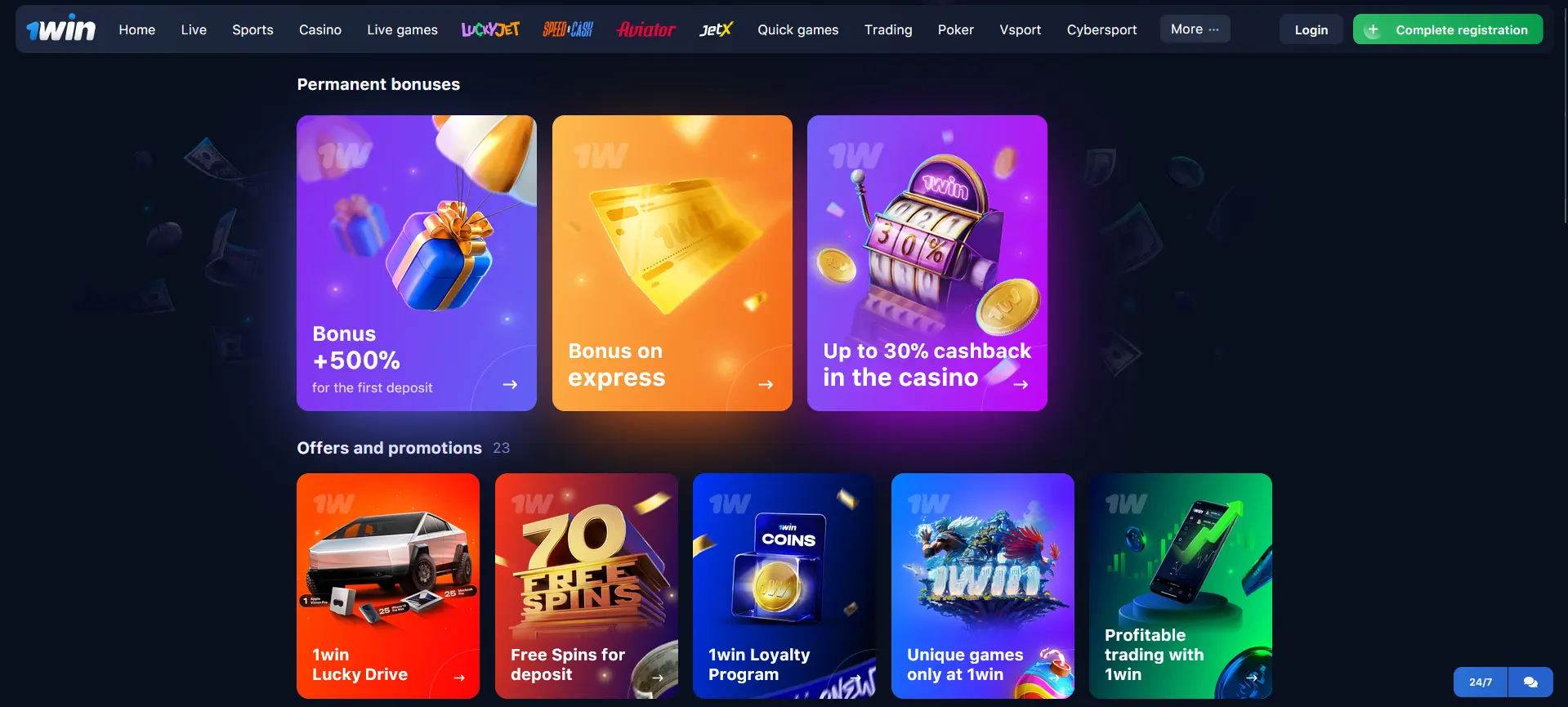The image size is (1568, 707).
Task: Click arrow on Bonus +500% card
Action: (x=510, y=384)
